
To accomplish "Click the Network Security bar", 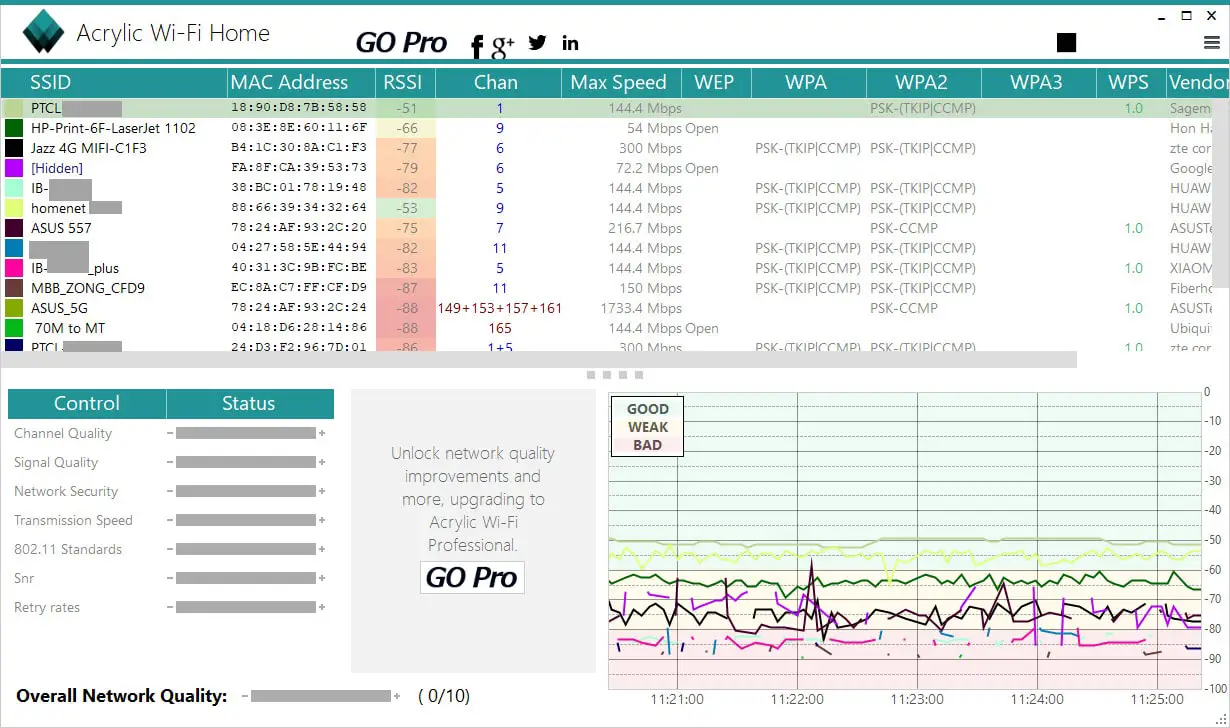I will coord(246,491).
